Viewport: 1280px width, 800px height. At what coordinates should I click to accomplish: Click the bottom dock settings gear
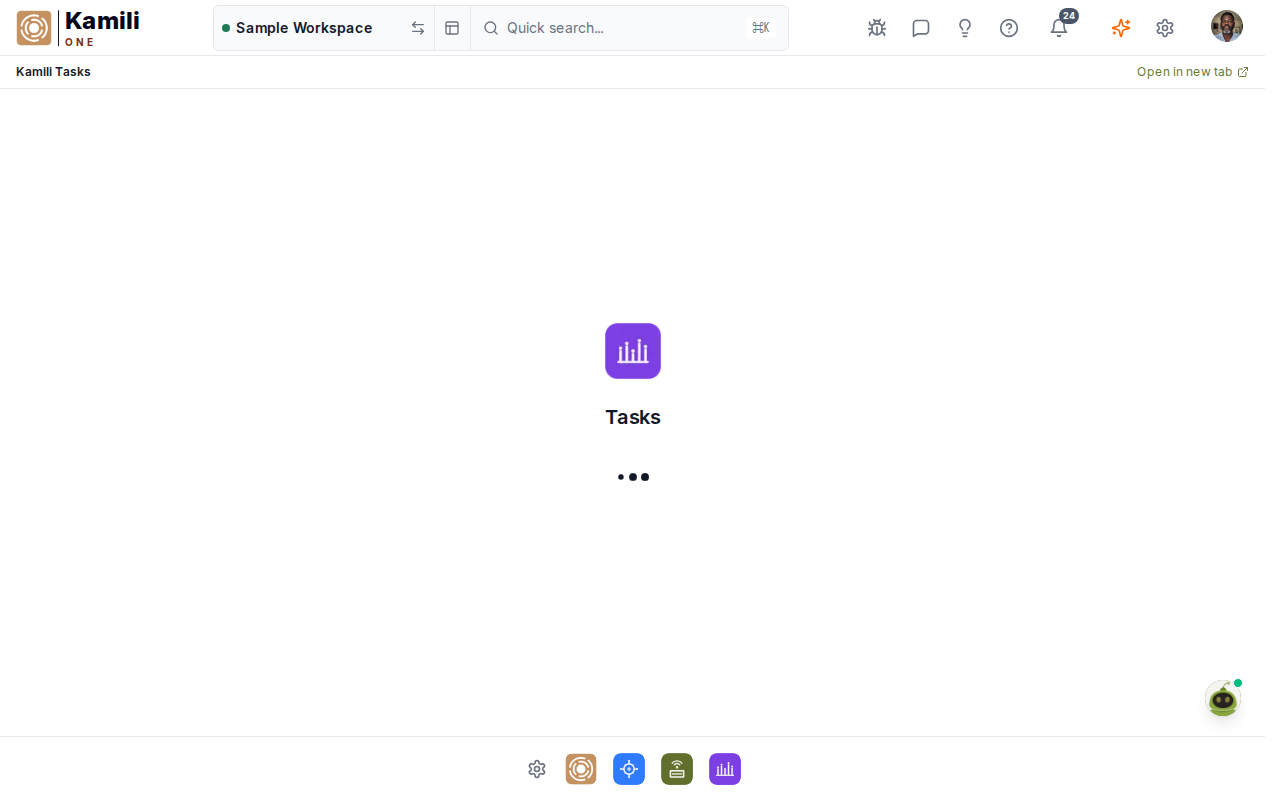(x=537, y=769)
